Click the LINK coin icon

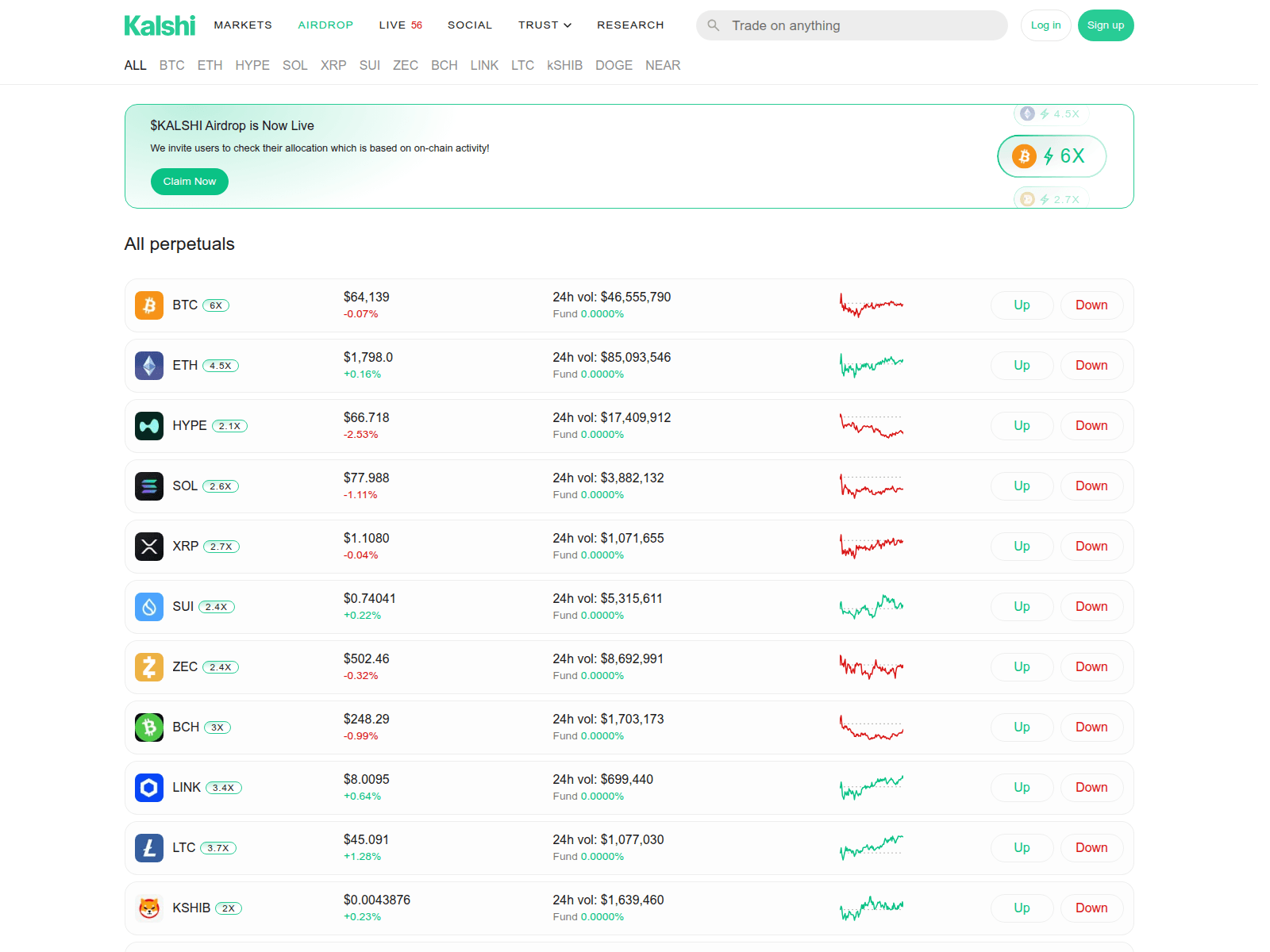point(149,788)
